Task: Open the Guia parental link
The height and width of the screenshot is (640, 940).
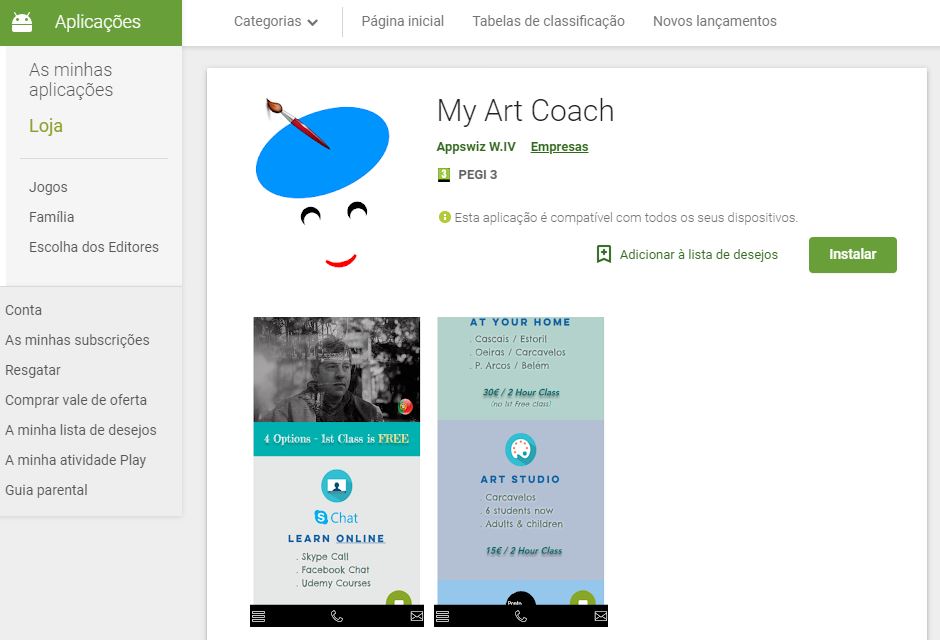Action: coord(46,490)
